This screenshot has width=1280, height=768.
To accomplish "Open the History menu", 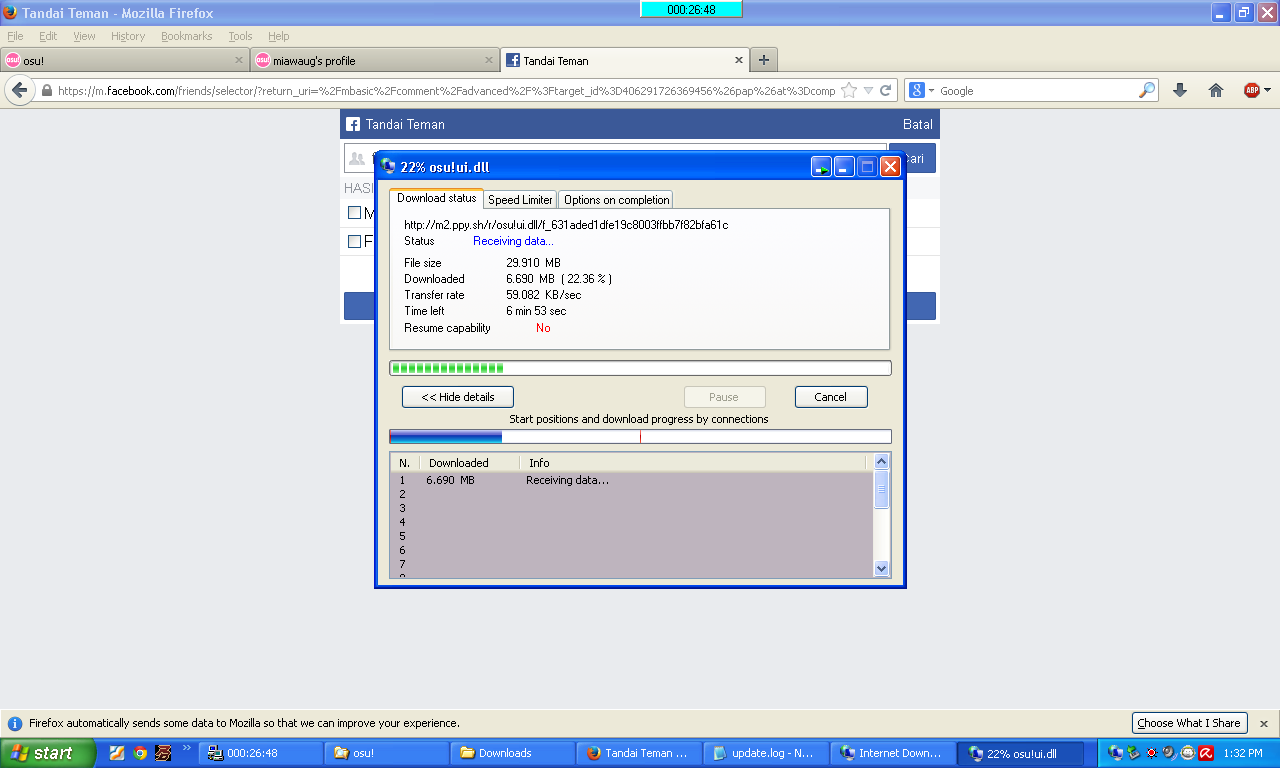I will [x=128, y=36].
